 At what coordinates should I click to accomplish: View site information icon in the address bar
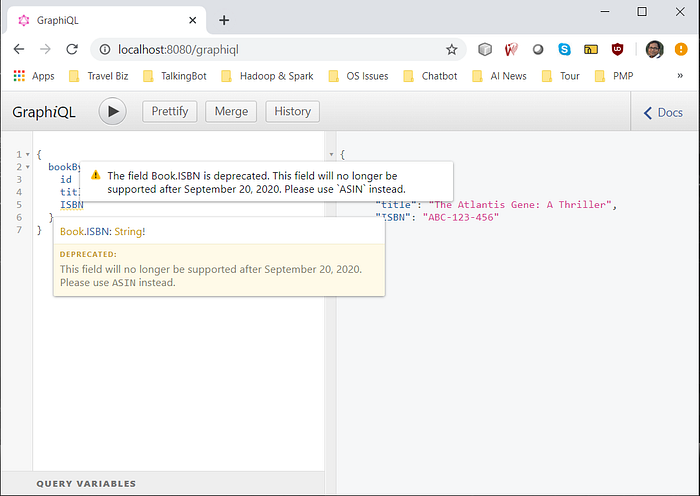tap(105, 50)
